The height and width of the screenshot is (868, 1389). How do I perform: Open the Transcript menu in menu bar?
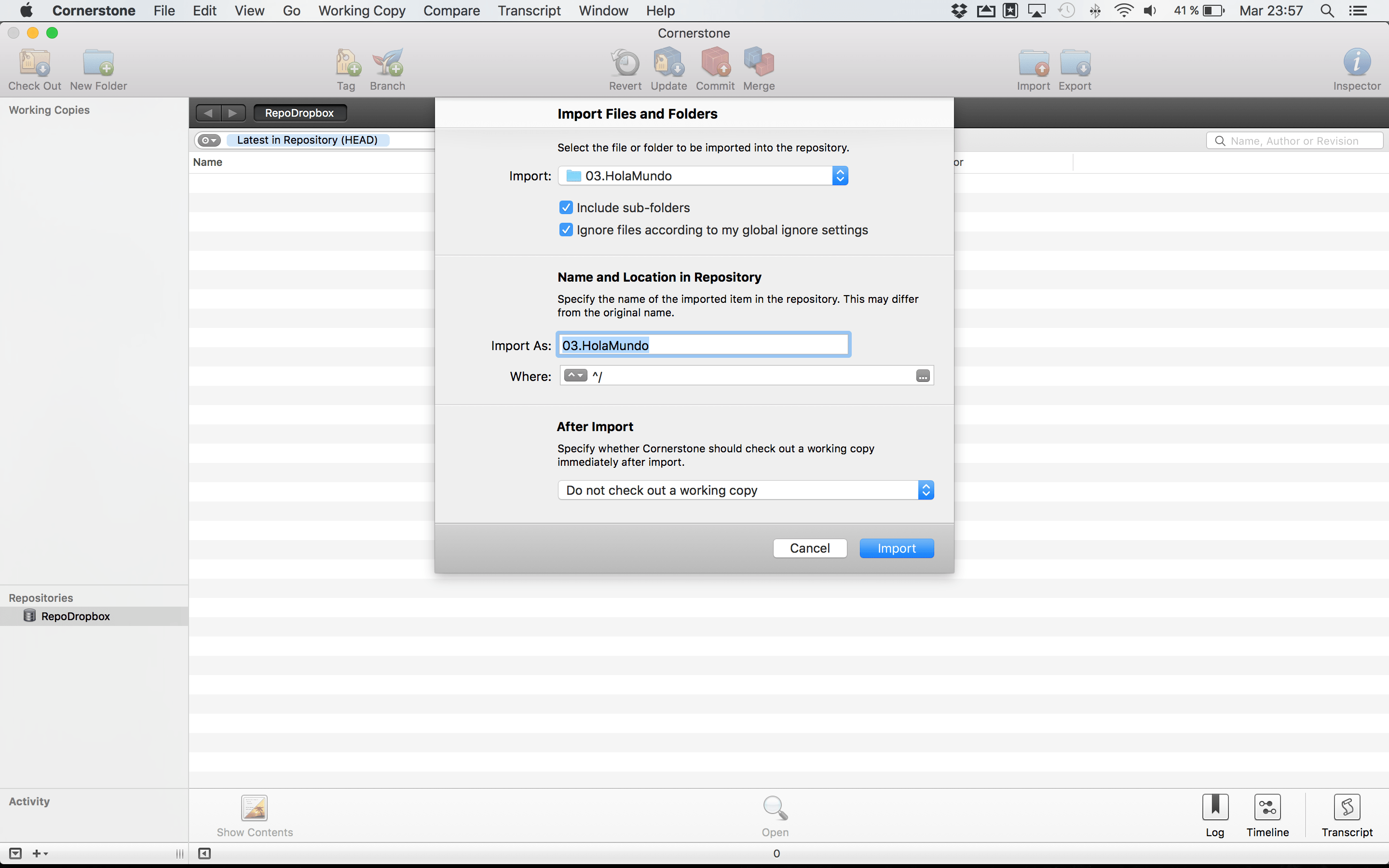coord(529,11)
